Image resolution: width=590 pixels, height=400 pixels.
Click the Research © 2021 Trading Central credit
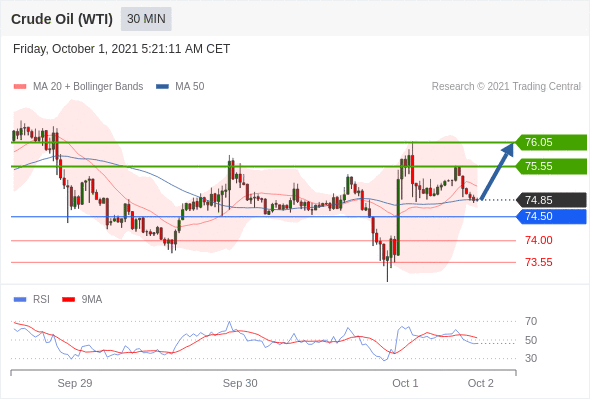coord(506,87)
